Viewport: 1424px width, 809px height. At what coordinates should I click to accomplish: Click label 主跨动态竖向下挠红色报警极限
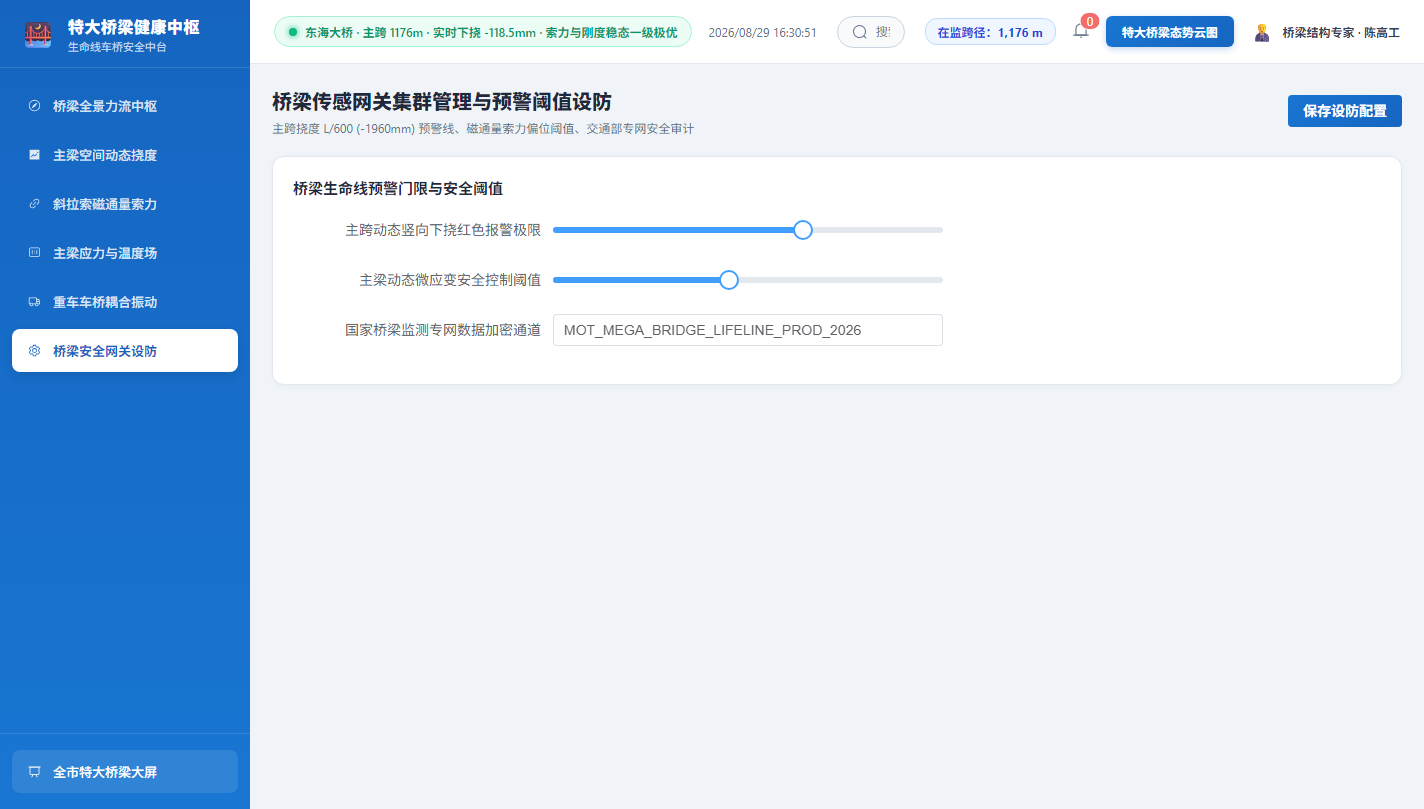(443, 230)
